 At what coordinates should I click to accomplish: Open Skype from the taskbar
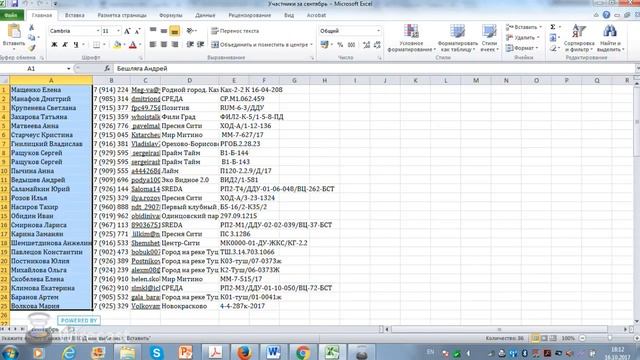tap(156, 352)
